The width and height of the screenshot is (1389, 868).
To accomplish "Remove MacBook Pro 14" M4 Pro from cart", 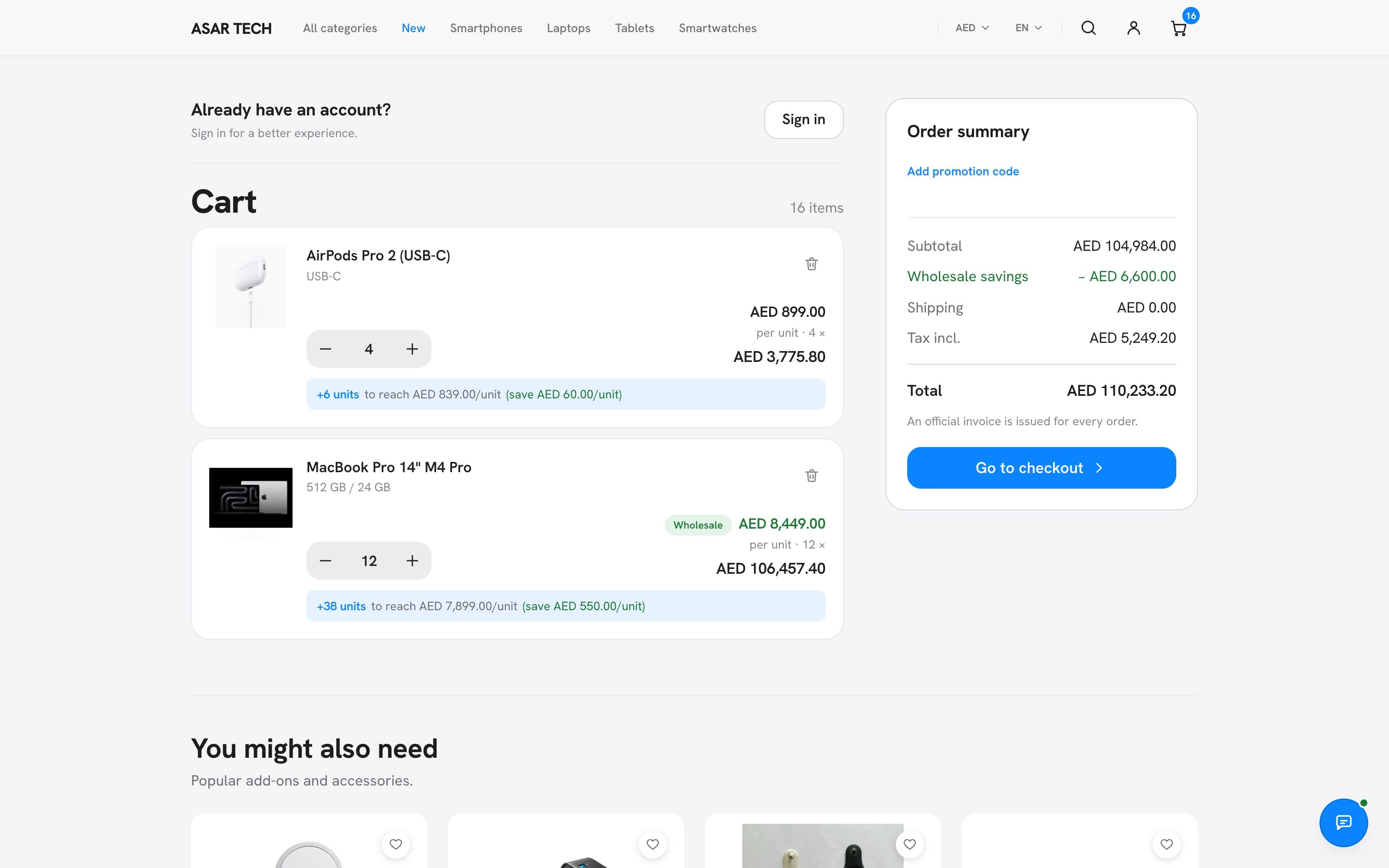I will pos(811,476).
